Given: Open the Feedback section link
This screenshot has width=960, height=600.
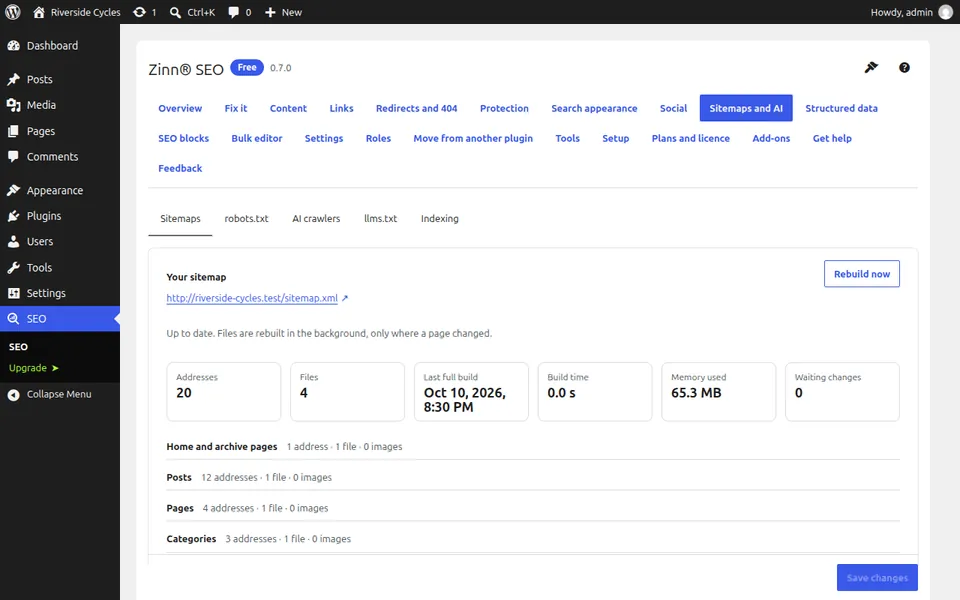Looking at the screenshot, I should tap(180, 168).
